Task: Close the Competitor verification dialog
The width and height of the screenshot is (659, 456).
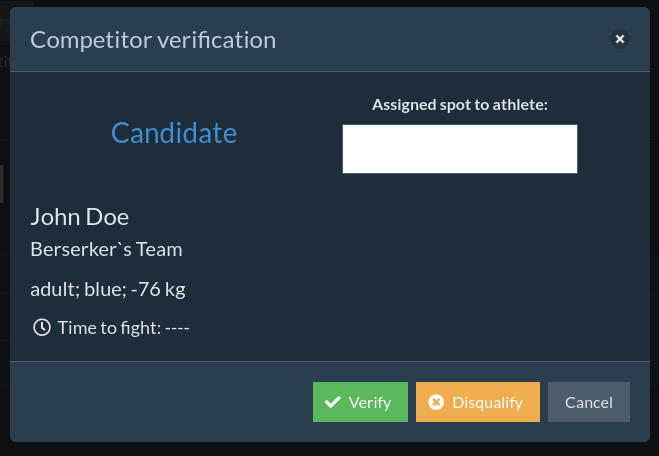Action: pos(620,40)
